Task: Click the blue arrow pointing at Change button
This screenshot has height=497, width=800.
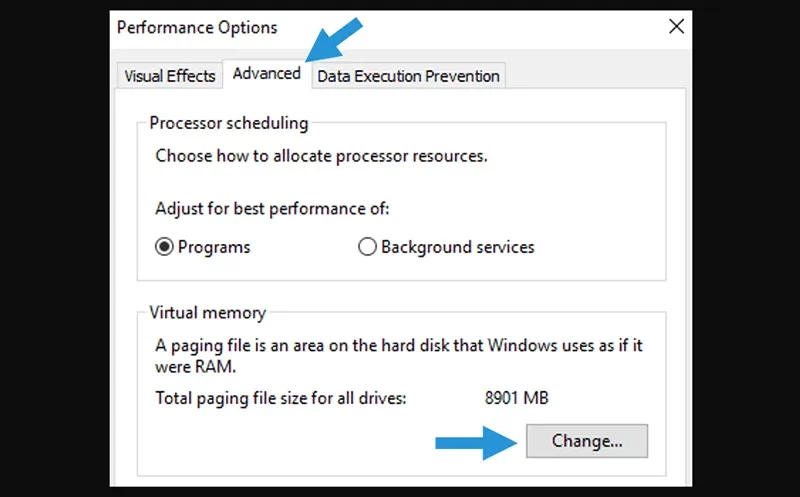Action: point(476,443)
